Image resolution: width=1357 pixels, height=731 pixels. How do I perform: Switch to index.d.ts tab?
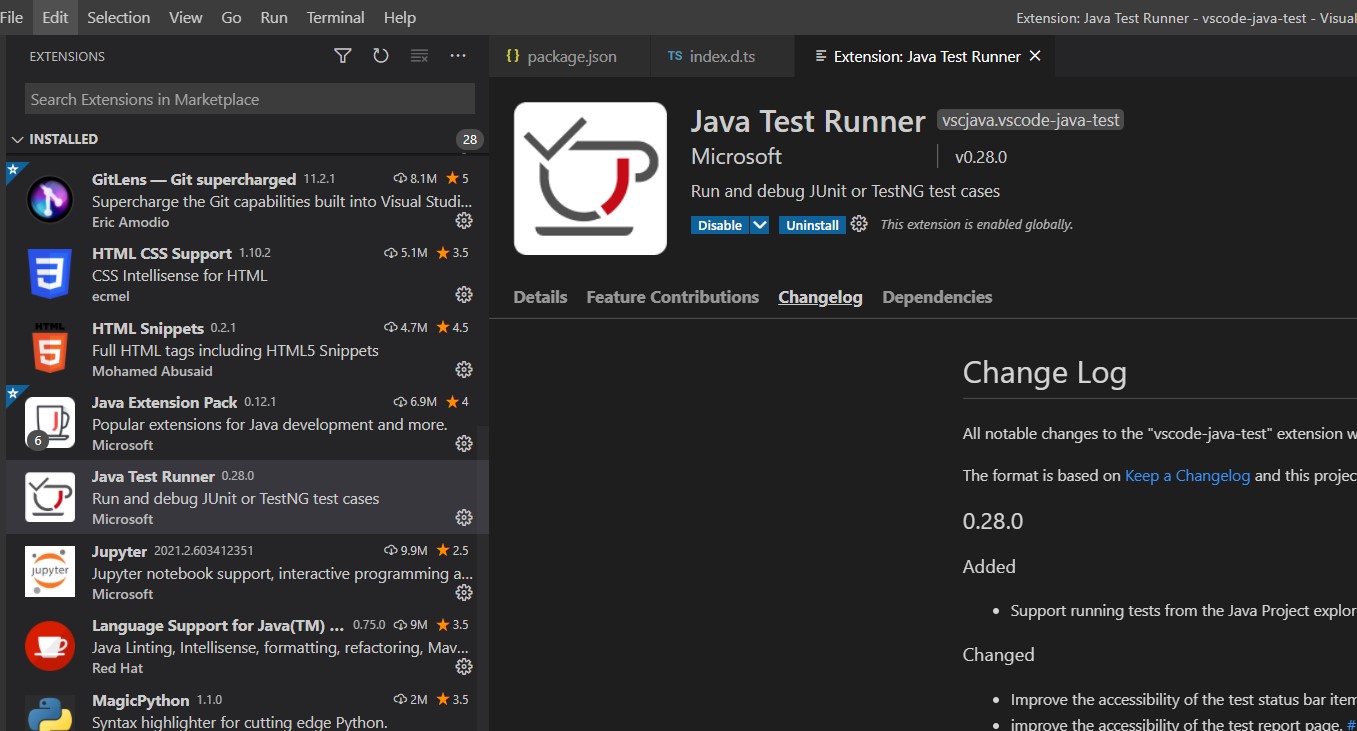pyautogui.click(x=722, y=56)
